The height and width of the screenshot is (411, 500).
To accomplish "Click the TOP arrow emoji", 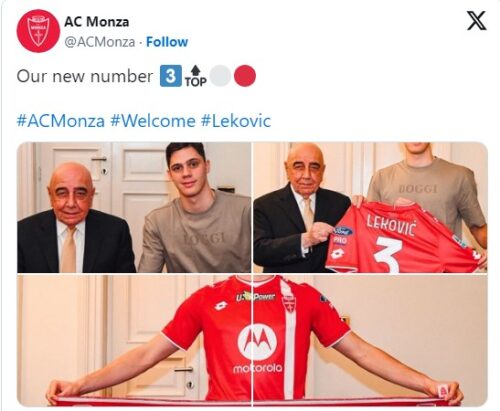I will (196, 76).
